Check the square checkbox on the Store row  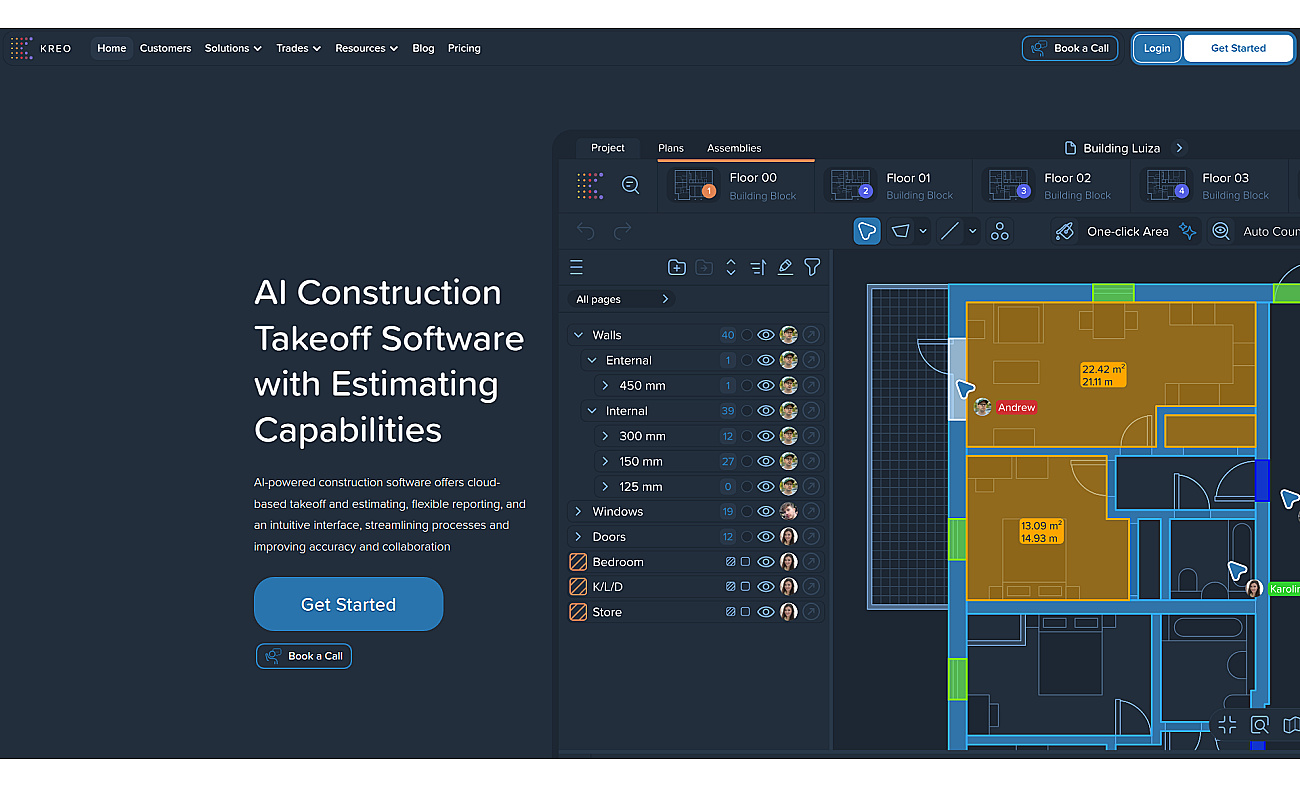click(745, 612)
